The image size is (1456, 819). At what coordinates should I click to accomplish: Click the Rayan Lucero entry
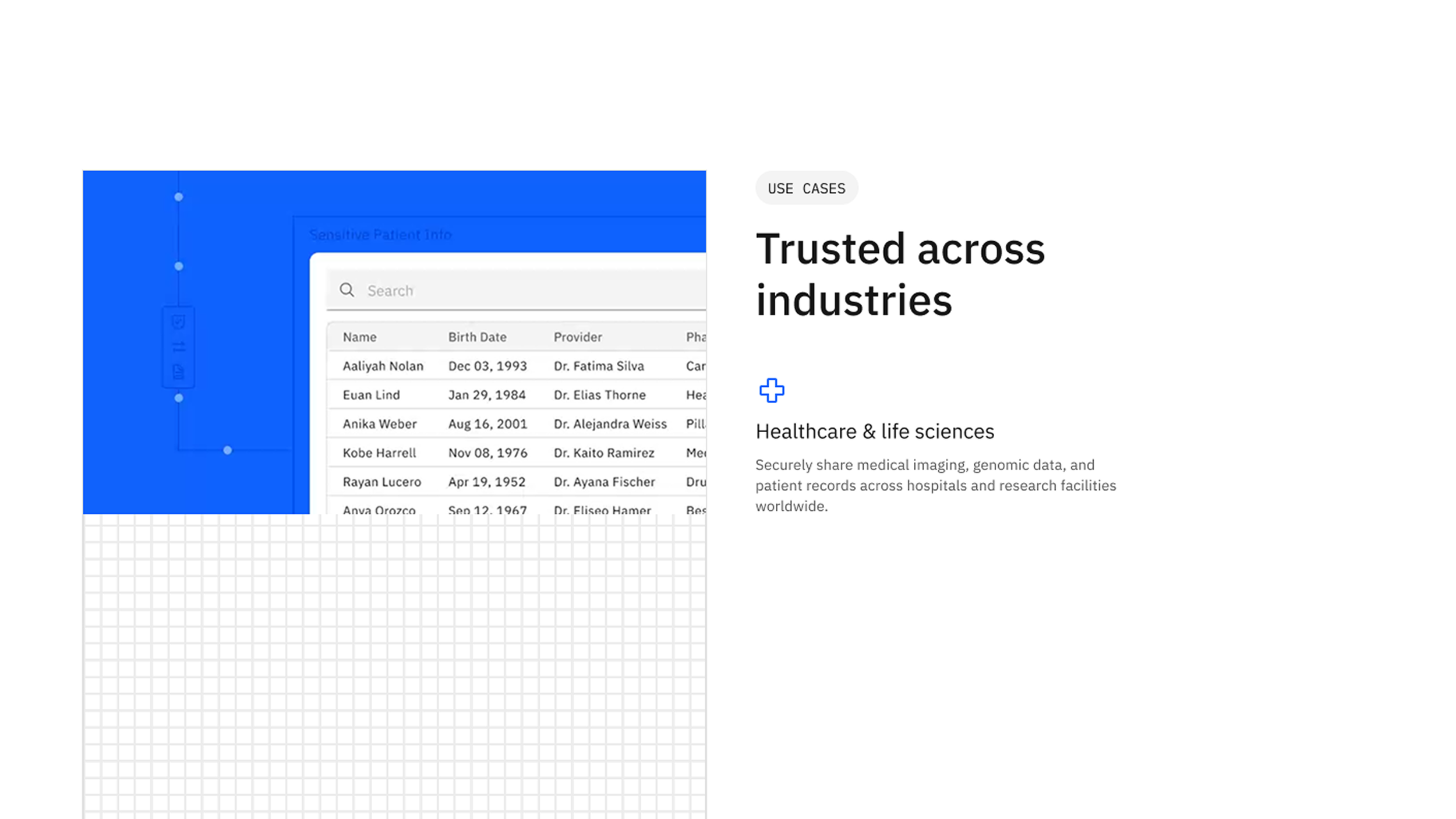(381, 482)
